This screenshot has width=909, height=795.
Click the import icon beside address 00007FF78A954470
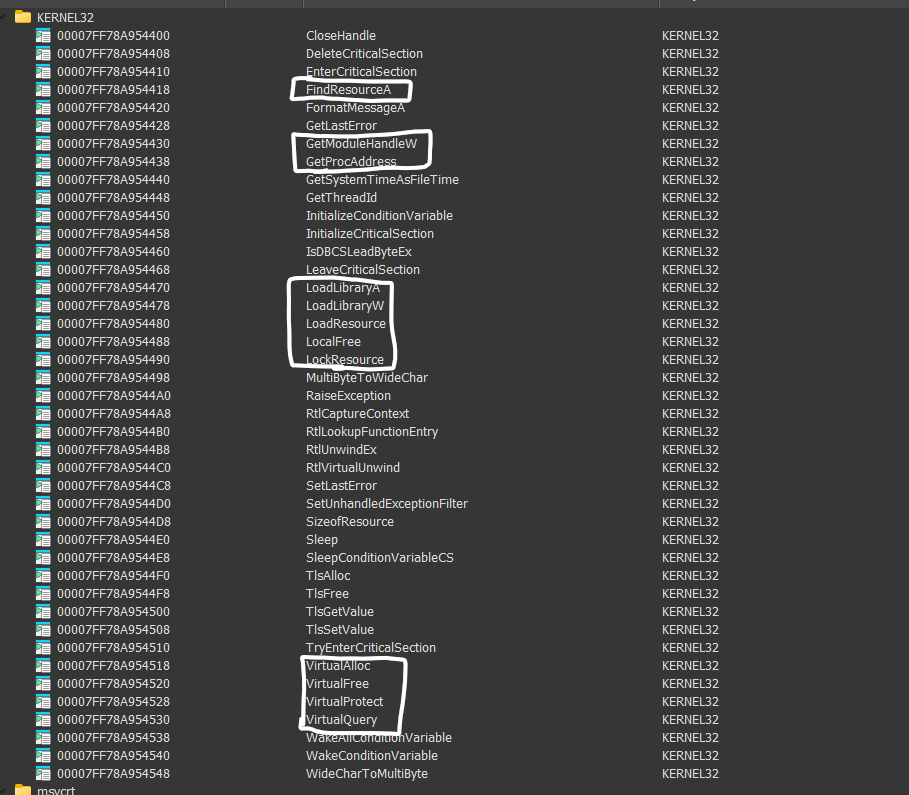tap(43, 288)
